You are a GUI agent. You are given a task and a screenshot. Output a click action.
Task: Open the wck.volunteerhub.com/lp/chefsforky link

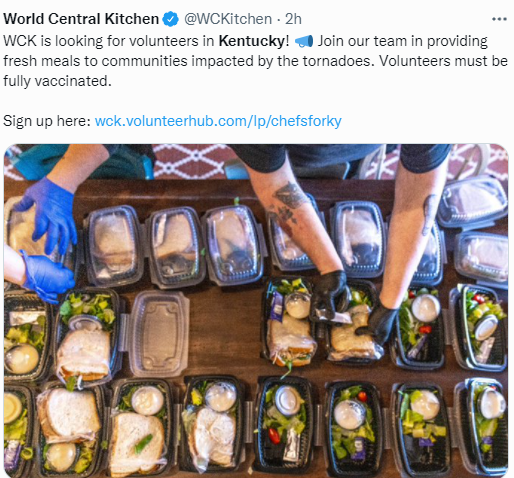pos(218,121)
